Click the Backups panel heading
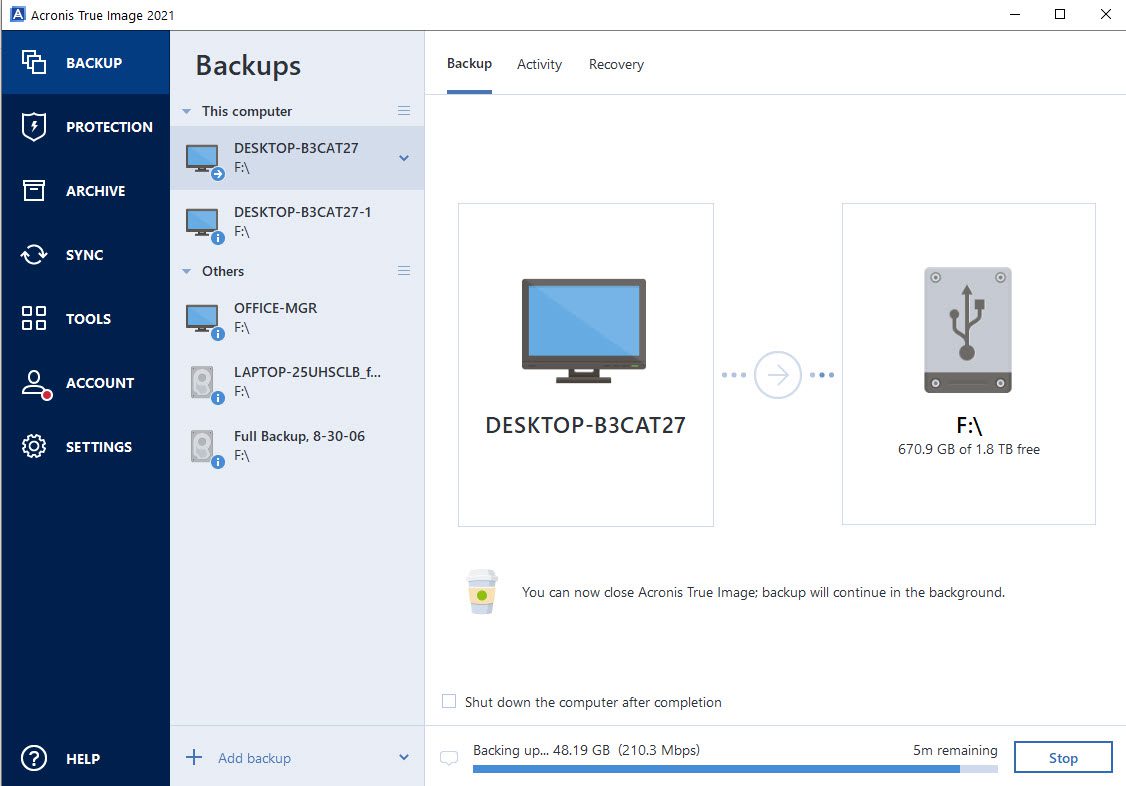 tap(248, 65)
